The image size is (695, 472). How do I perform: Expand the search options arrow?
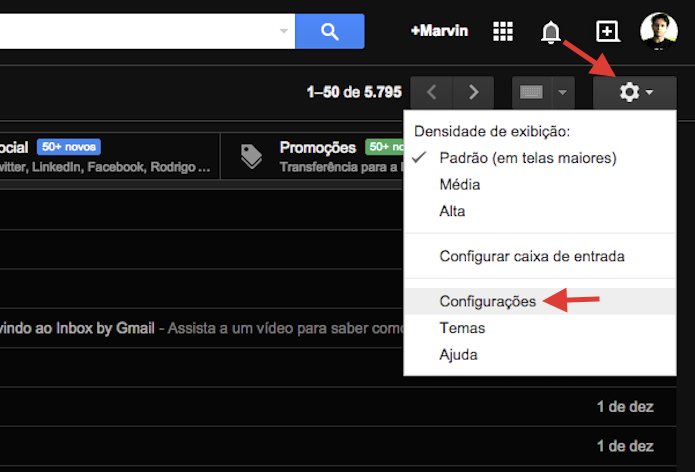(284, 31)
